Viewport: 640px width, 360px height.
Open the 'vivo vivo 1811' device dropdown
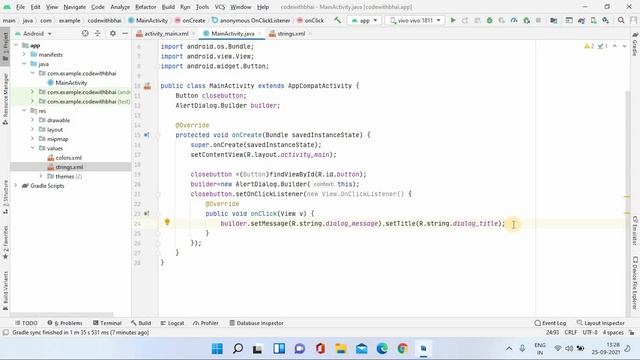(x=415, y=20)
